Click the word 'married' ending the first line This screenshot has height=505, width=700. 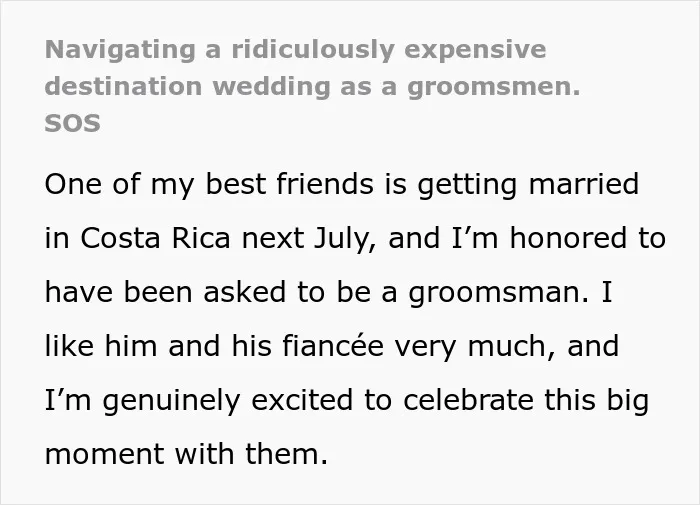[x=583, y=184]
